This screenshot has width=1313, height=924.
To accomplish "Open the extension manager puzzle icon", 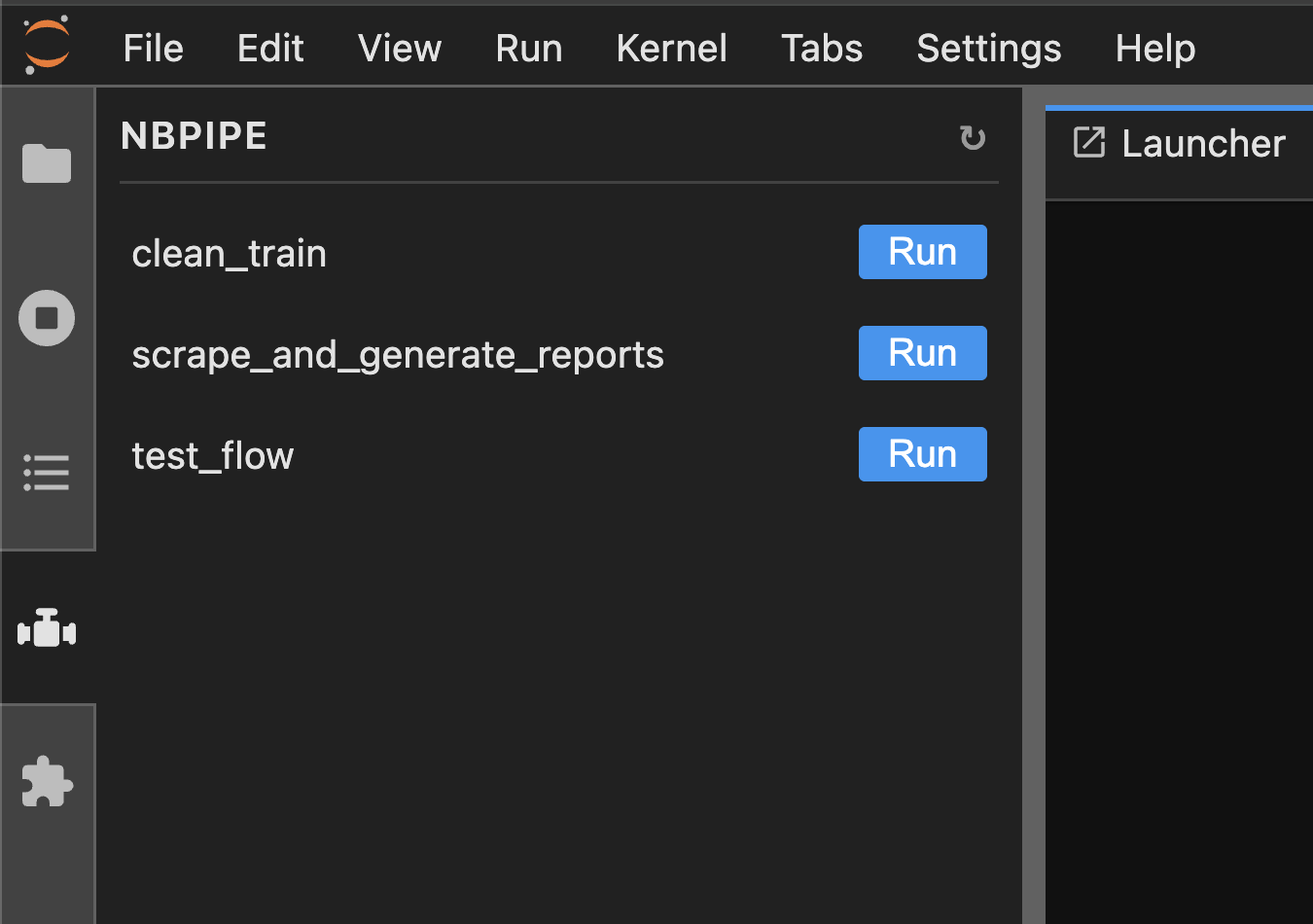I will point(47,782).
